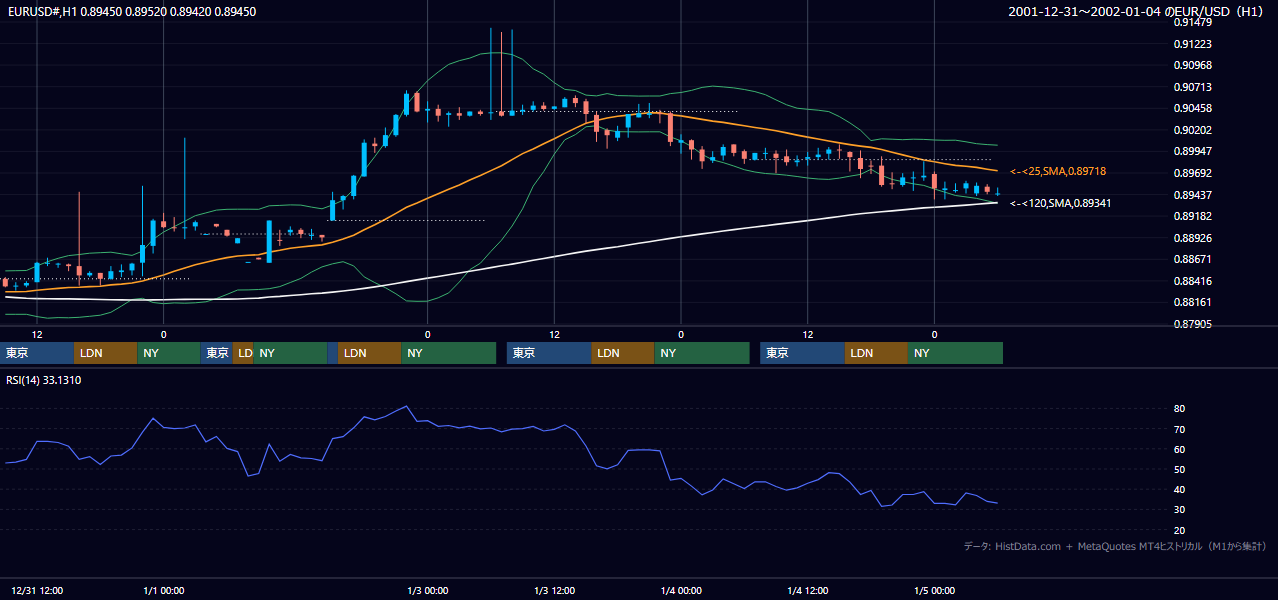This screenshot has height=600, width=1278.
Task: Click the narrow LD session block
Action: click(x=243, y=353)
